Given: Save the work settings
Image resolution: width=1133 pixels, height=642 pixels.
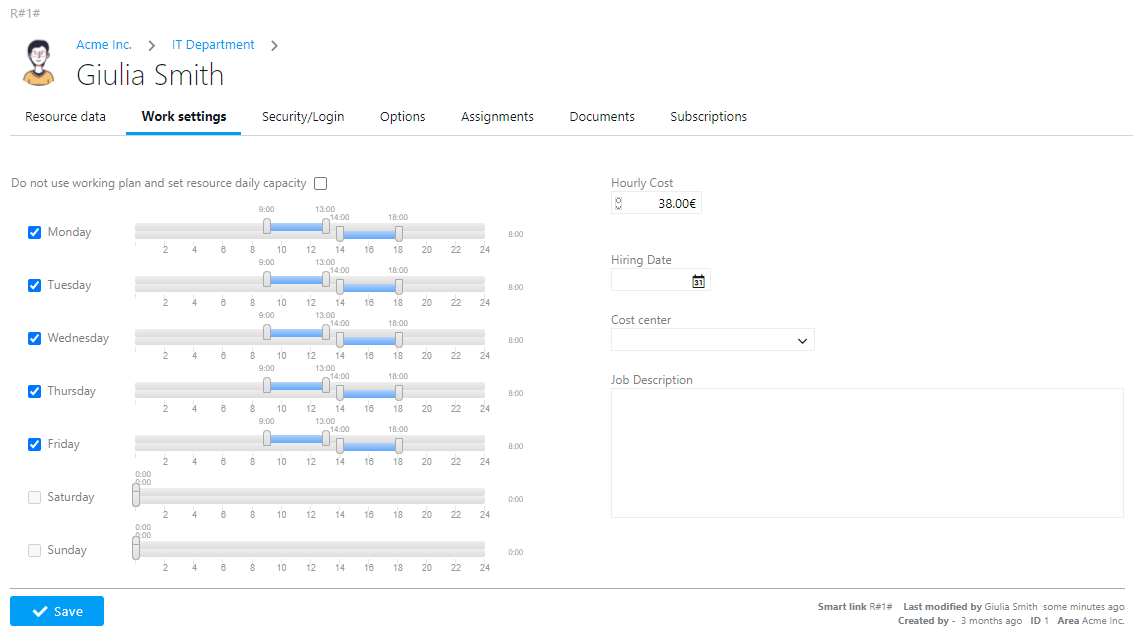Looking at the screenshot, I should 57,611.
